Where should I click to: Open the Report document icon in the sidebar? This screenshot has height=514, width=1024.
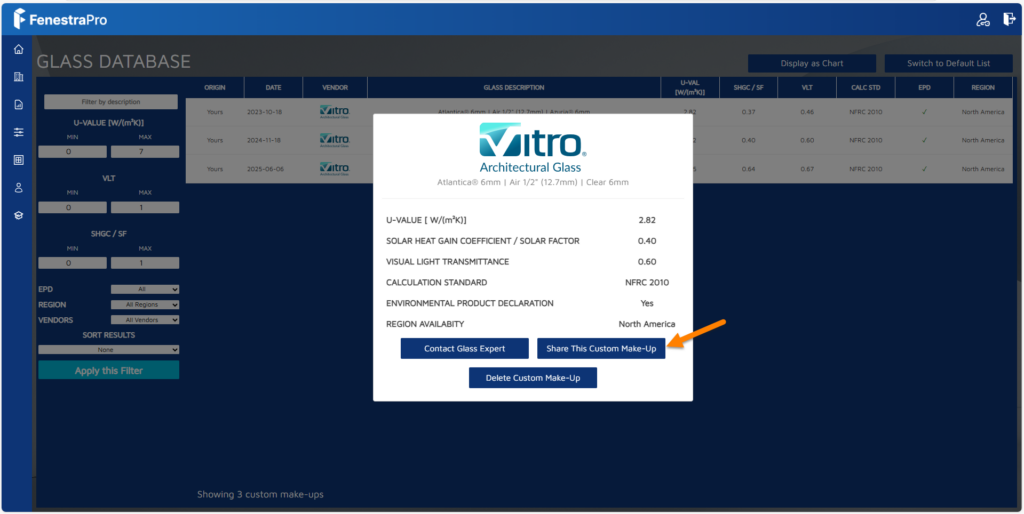18,104
